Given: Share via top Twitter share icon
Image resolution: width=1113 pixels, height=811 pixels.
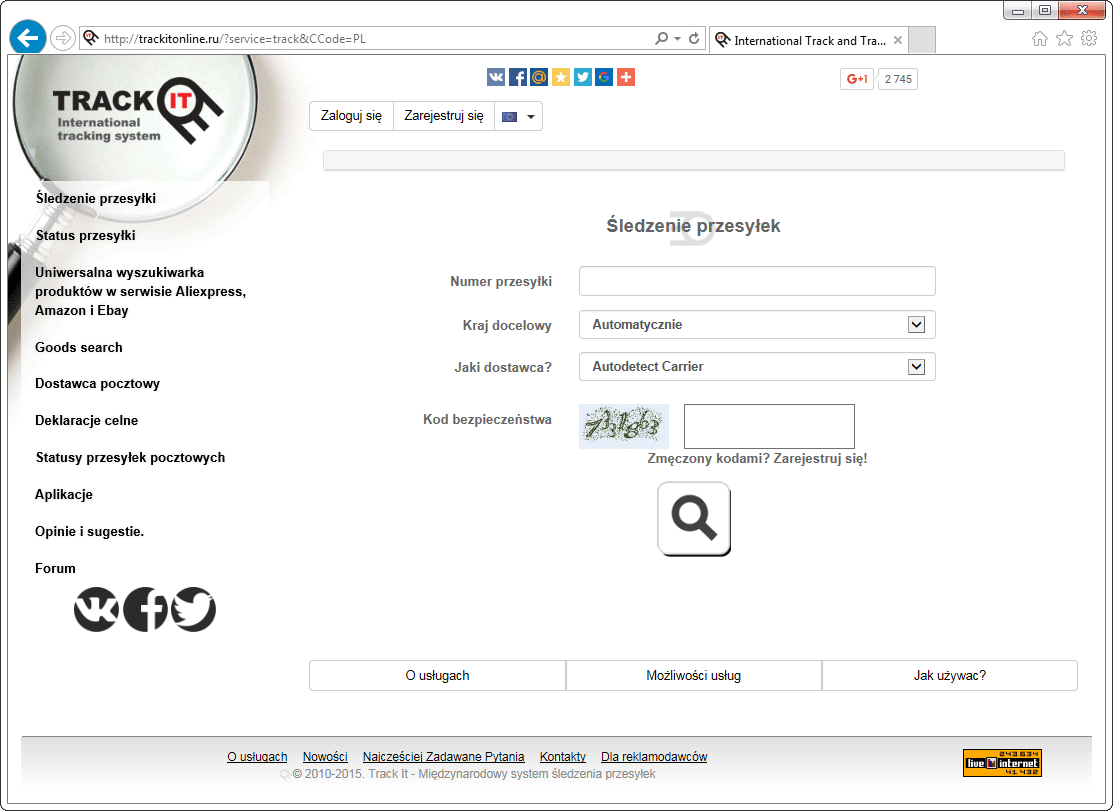Looking at the screenshot, I should click(x=583, y=77).
